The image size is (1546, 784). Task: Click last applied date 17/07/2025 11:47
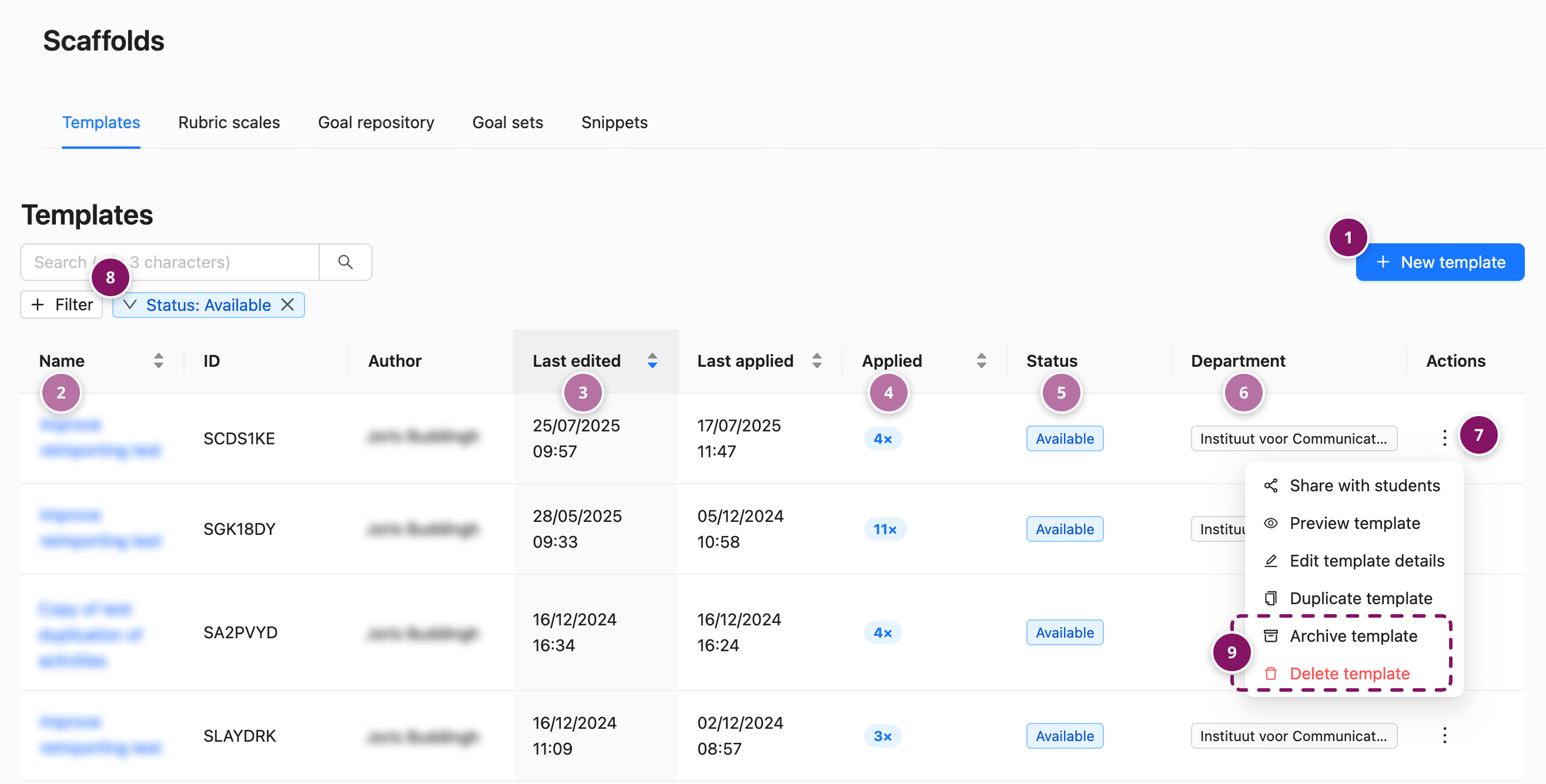tap(739, 438)
